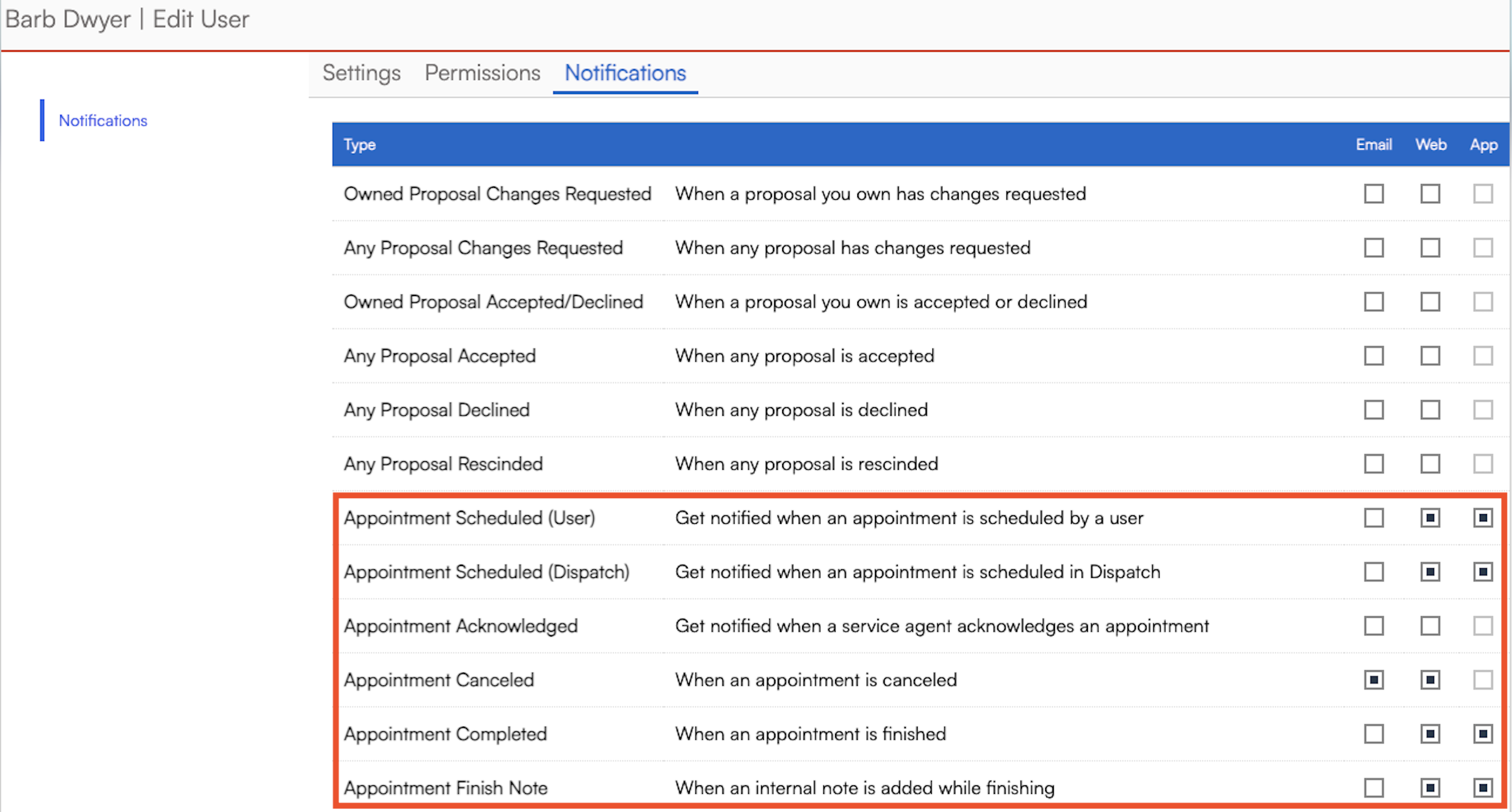Toggle Email for Any Proposal Declined
The width and height of the screenshot is (1512, 812).
click(1374, 410)
